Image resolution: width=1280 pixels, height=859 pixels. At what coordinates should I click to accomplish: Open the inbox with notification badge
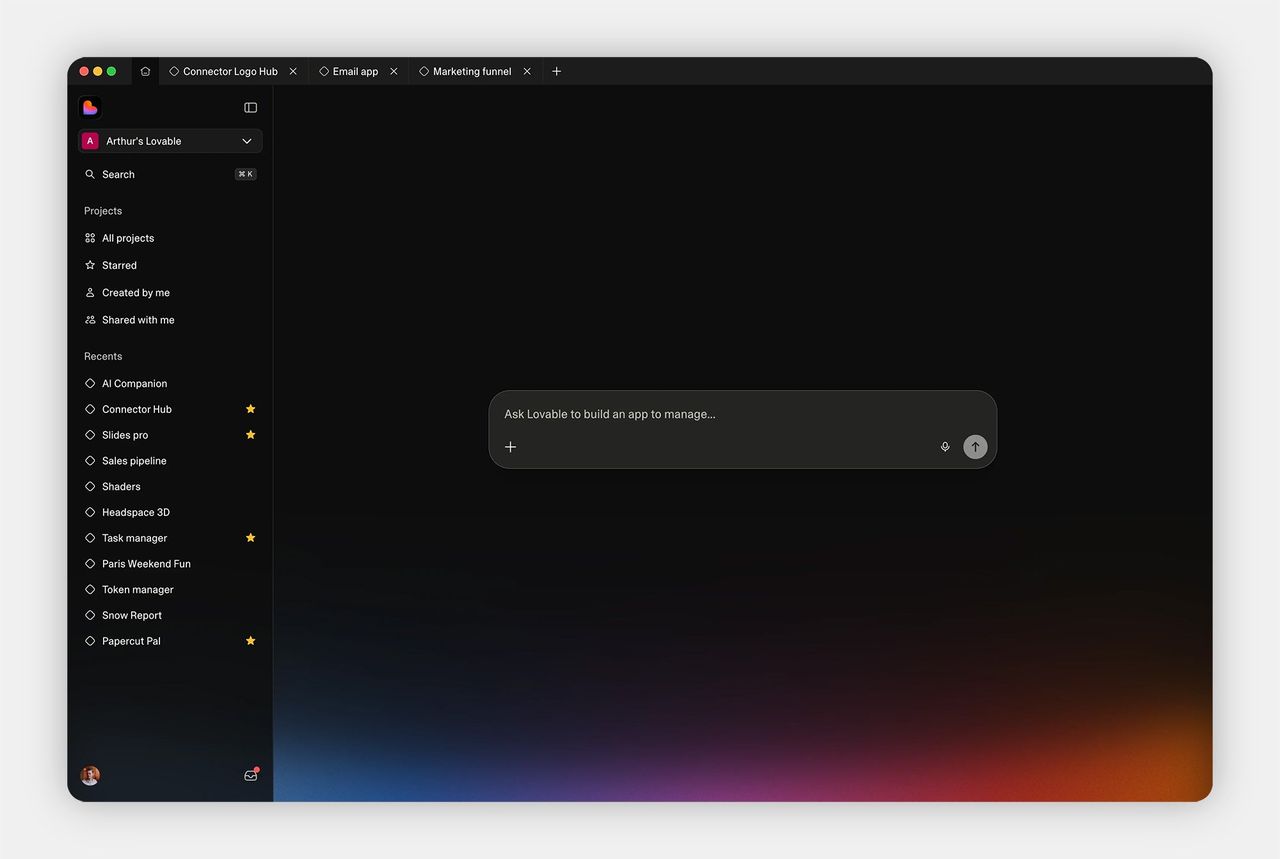coord(250,775)
